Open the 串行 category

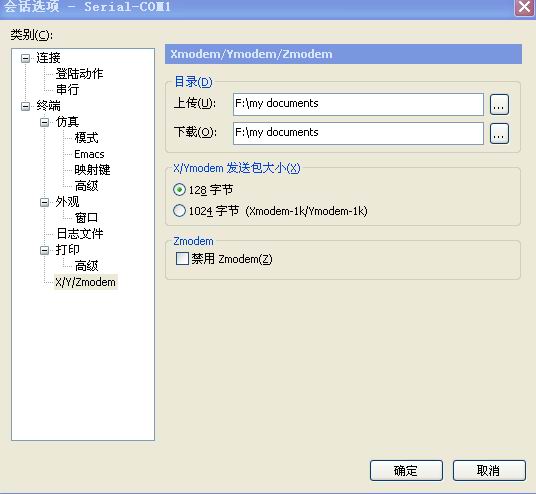pos(67,90)
